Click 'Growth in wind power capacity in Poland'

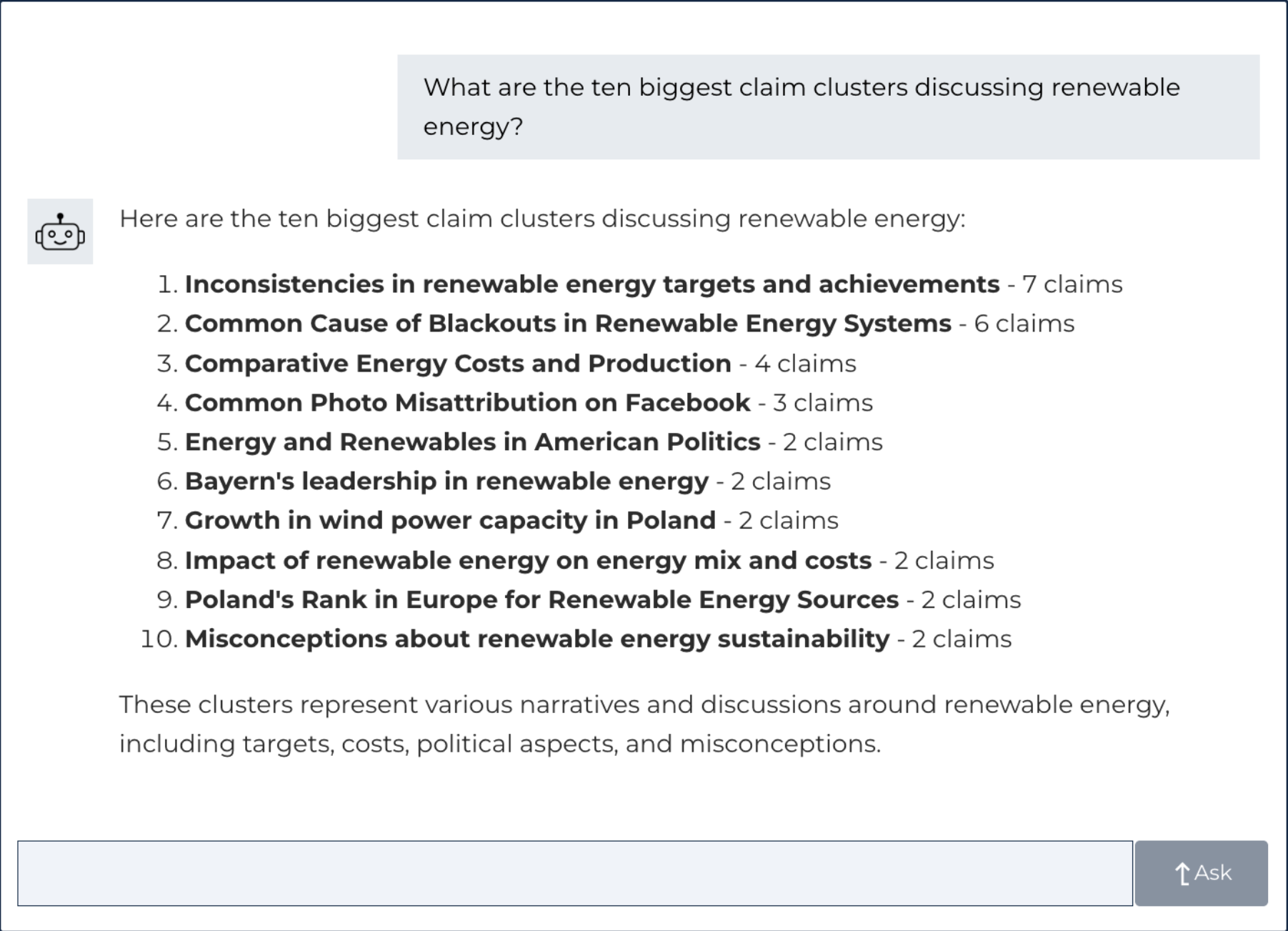pyautogui.click(x=450, y=521)
